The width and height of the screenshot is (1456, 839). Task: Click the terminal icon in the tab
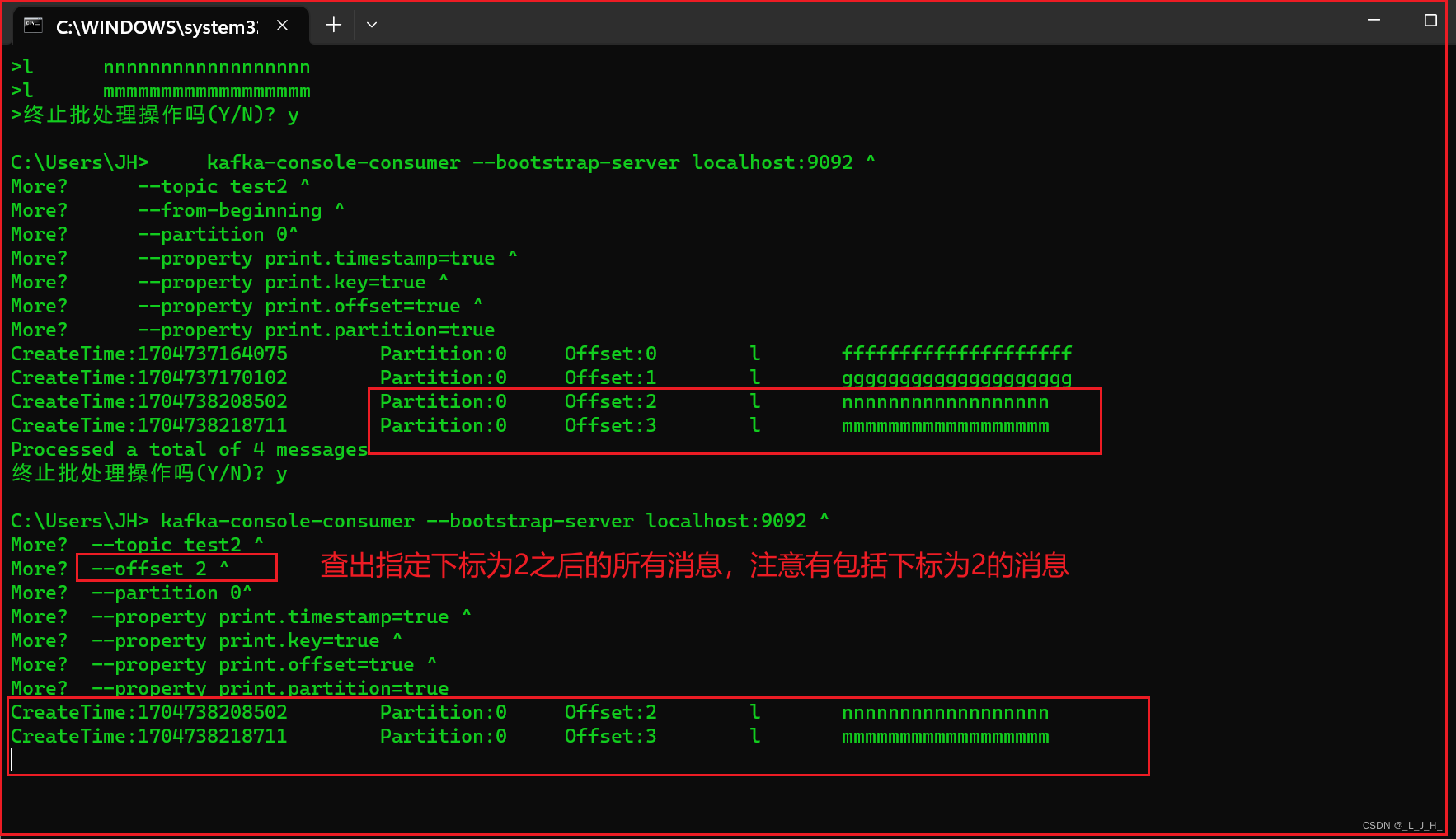tap(33, 25)
